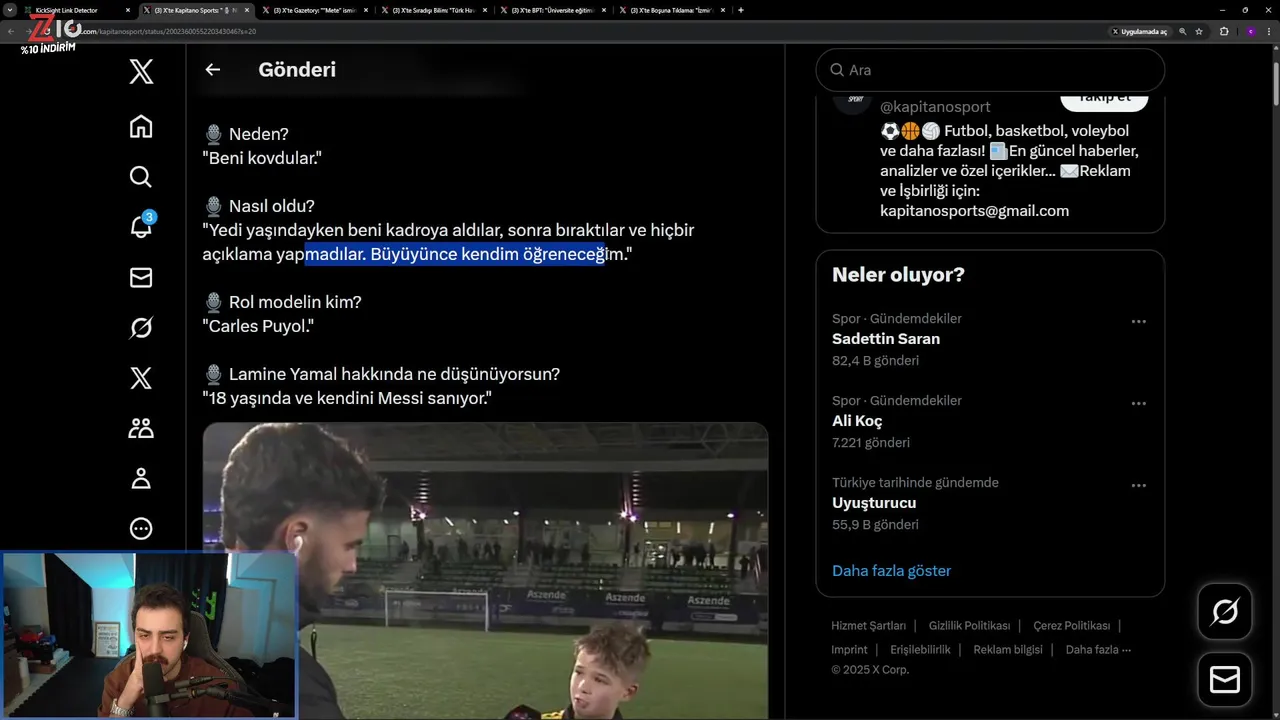Viewport: 1280px width, 720px height.
Task: Open more options for Uyuşturucu trend
Action: coord(1138,486)
